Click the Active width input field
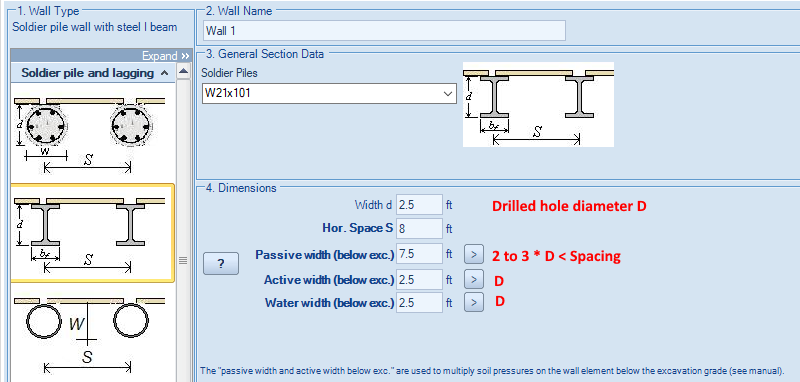This screenshot has width=800, height=382. pos(419,279)
